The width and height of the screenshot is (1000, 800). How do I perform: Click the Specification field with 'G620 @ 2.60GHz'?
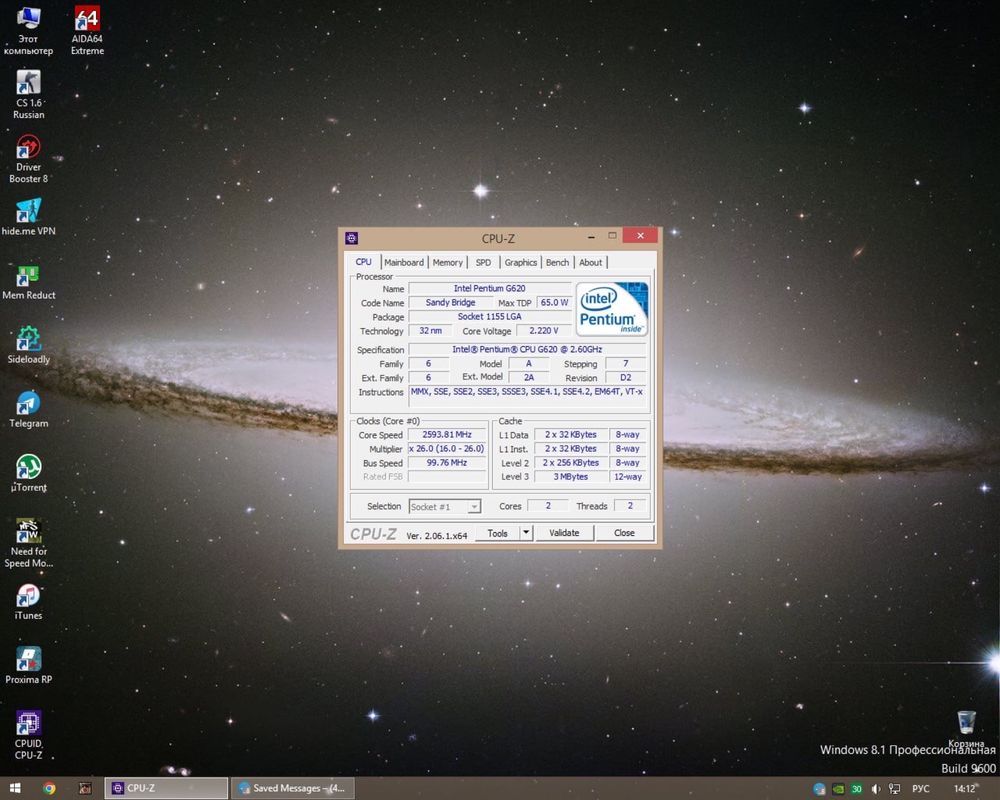point(527,350)
